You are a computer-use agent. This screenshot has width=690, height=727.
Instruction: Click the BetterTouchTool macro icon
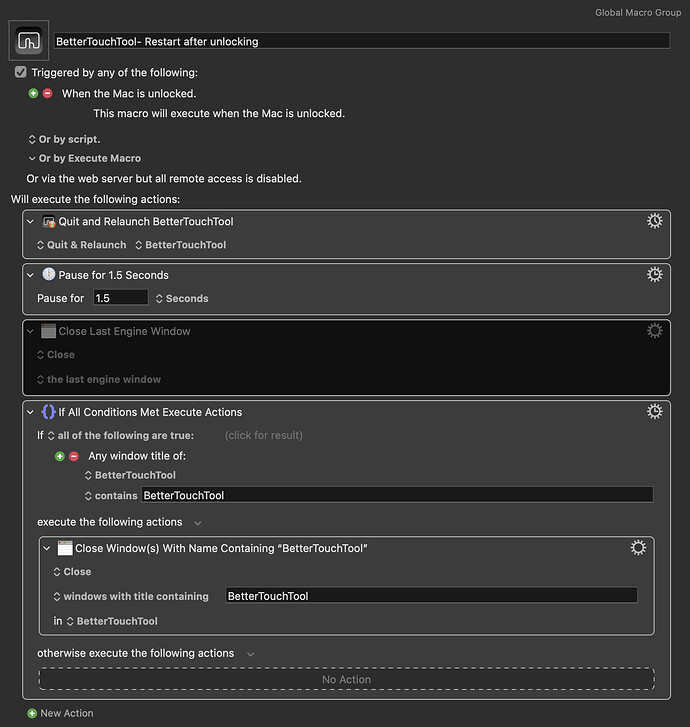pos(29,40)
